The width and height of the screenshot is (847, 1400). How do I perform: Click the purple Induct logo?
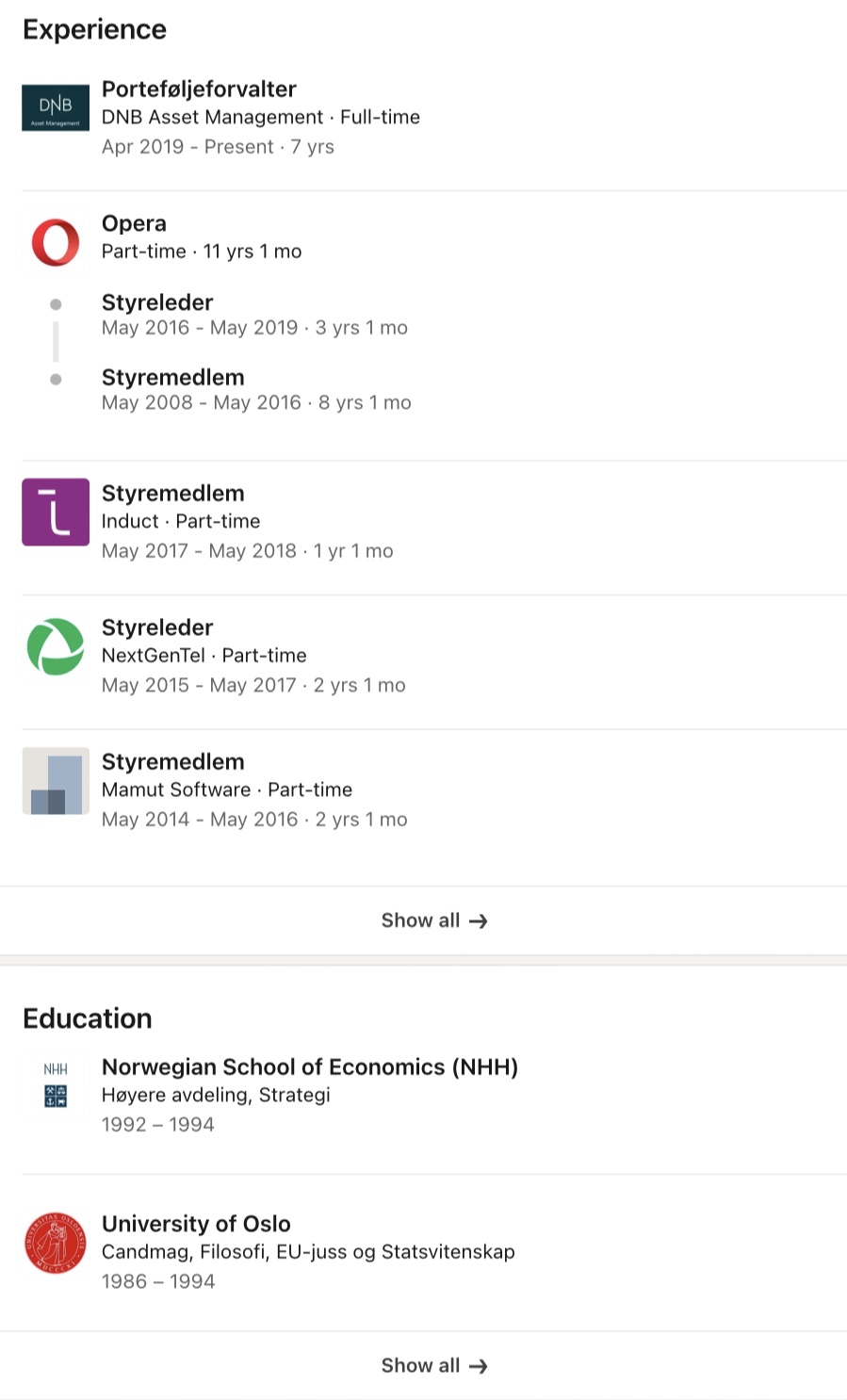56,513
